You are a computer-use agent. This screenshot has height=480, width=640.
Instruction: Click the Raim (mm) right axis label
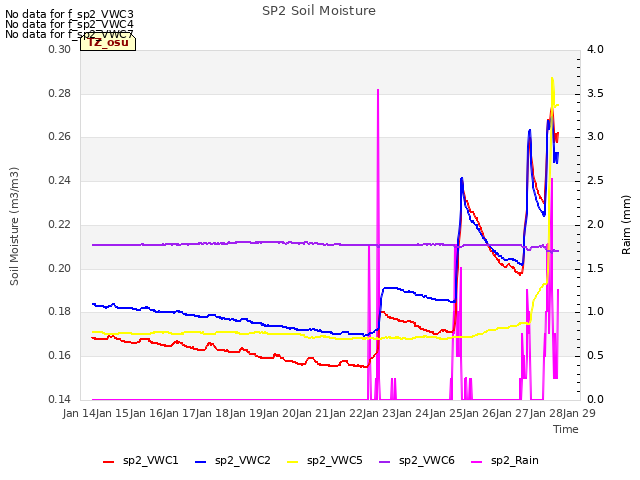[x=626, y=225]
